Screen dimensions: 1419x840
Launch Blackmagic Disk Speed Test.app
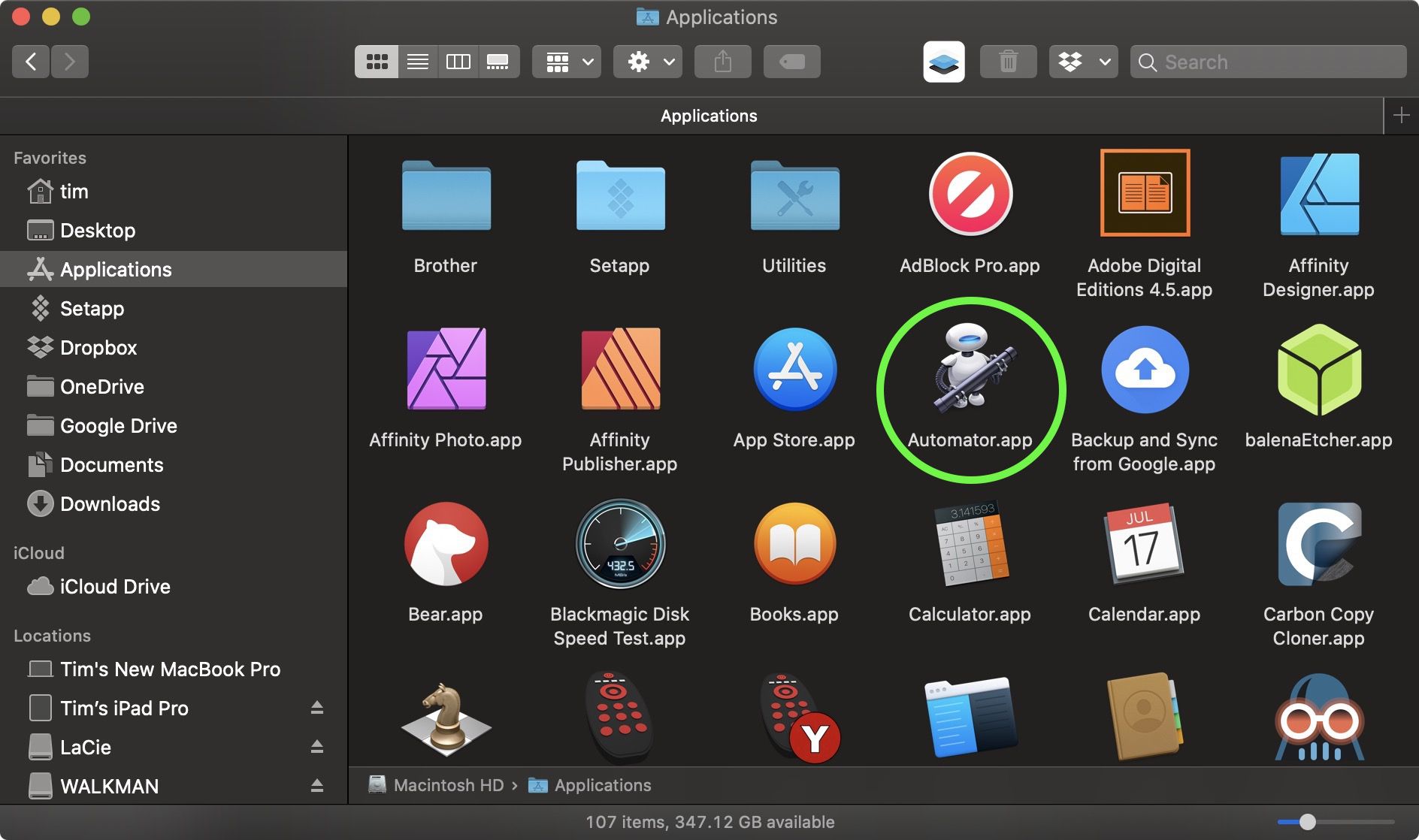pyautogui.click(x=619, y=543)
